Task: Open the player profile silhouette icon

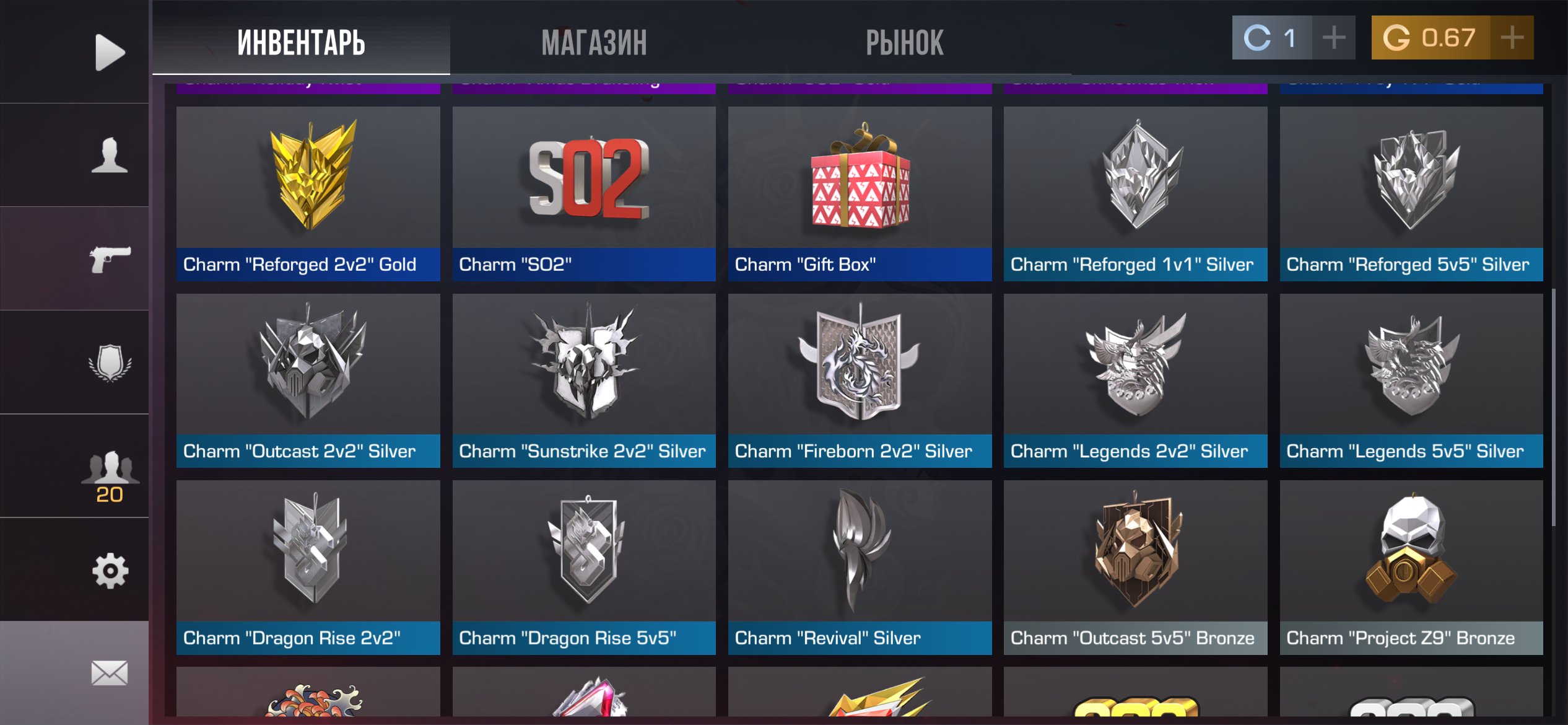Action: tap(110, 154)
